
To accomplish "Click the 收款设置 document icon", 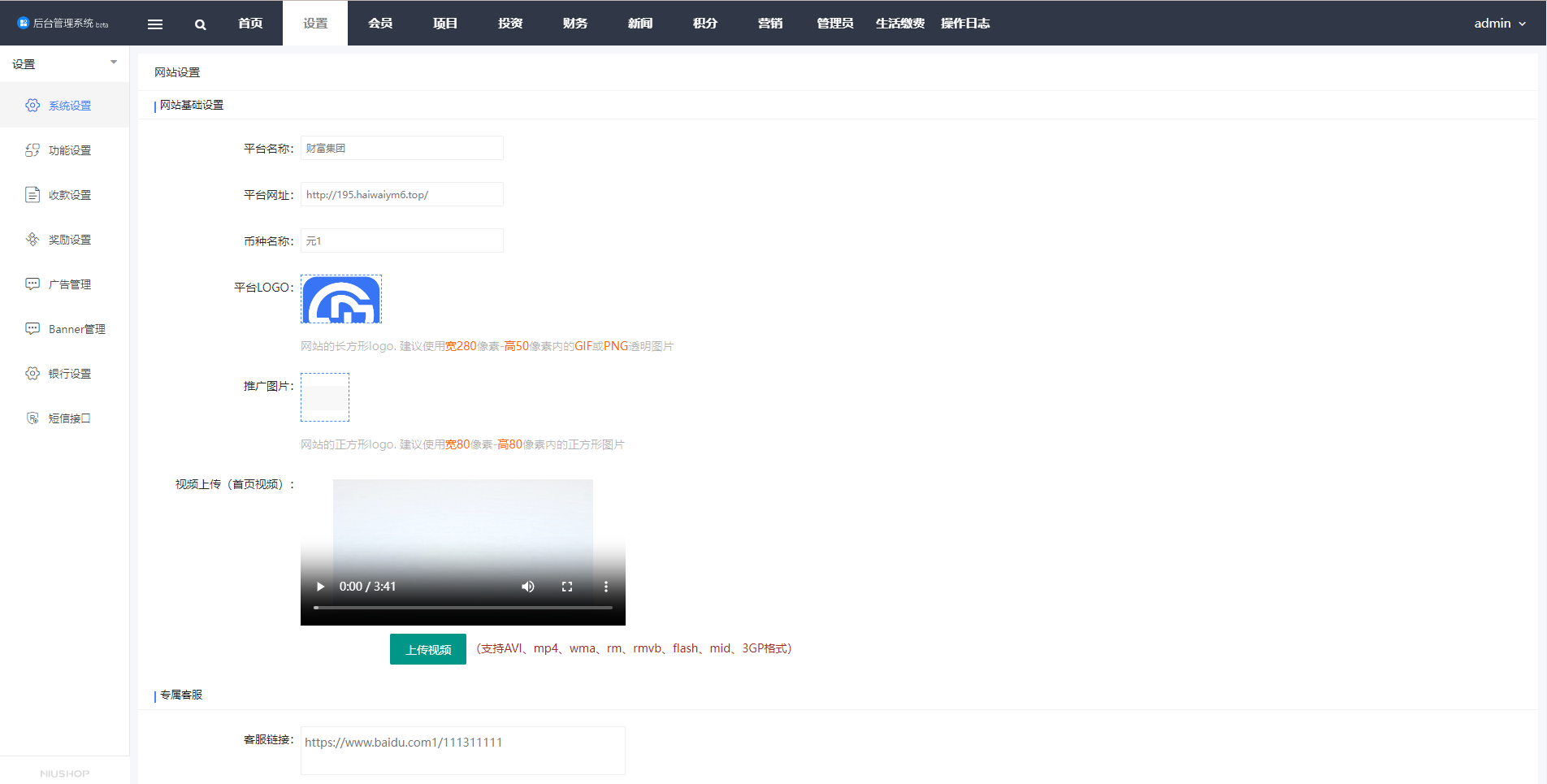I will [x=32, y=195].
